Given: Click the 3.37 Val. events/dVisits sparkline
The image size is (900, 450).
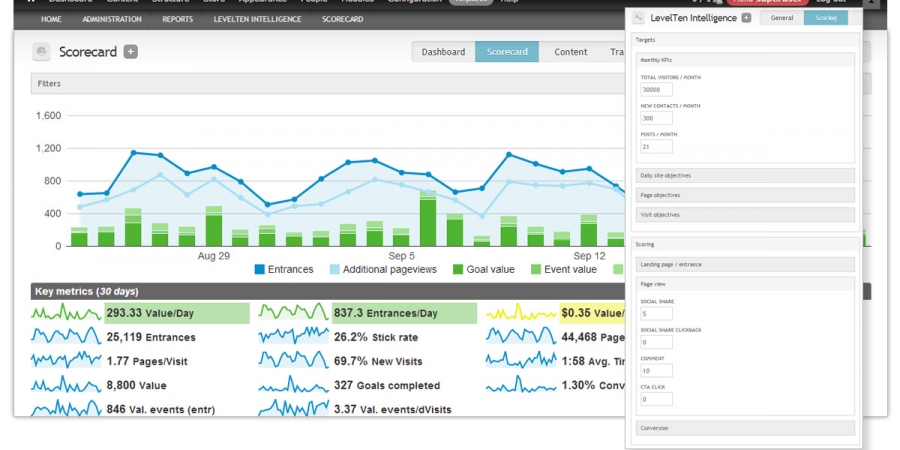Looking at the screenshot, I should (293, 409).
